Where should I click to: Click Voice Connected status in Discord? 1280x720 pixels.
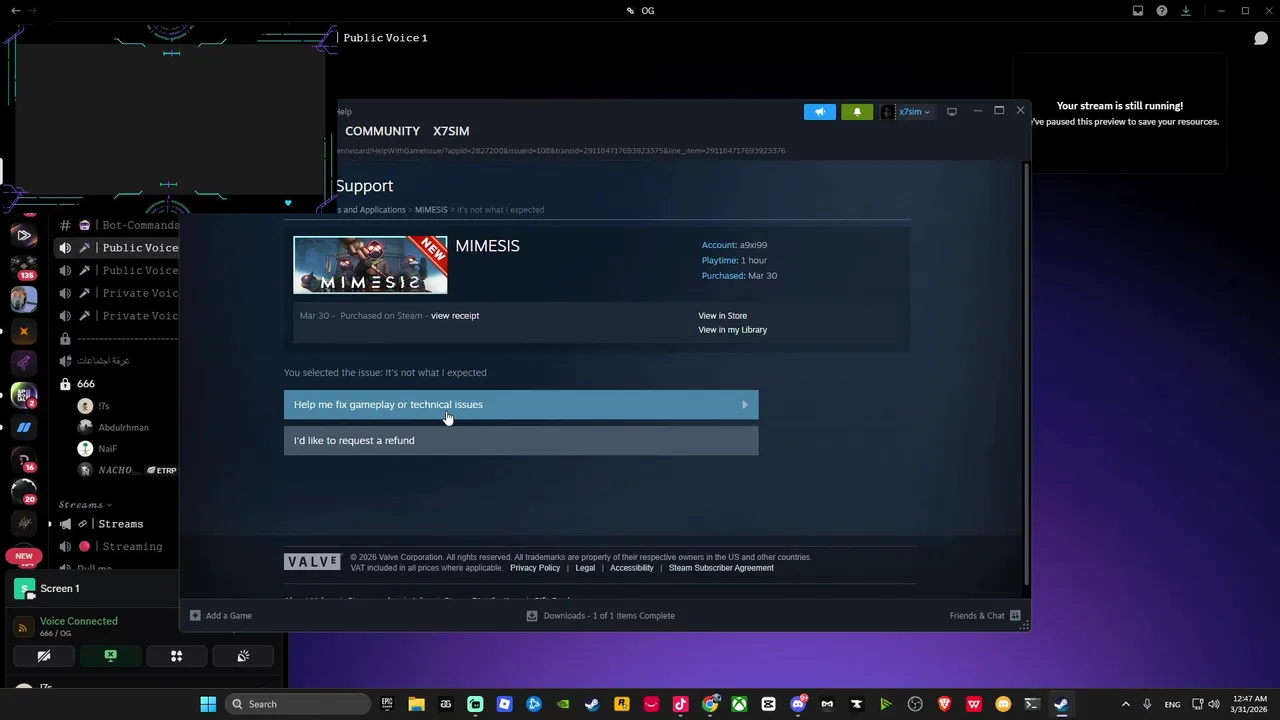coord(78,621)
